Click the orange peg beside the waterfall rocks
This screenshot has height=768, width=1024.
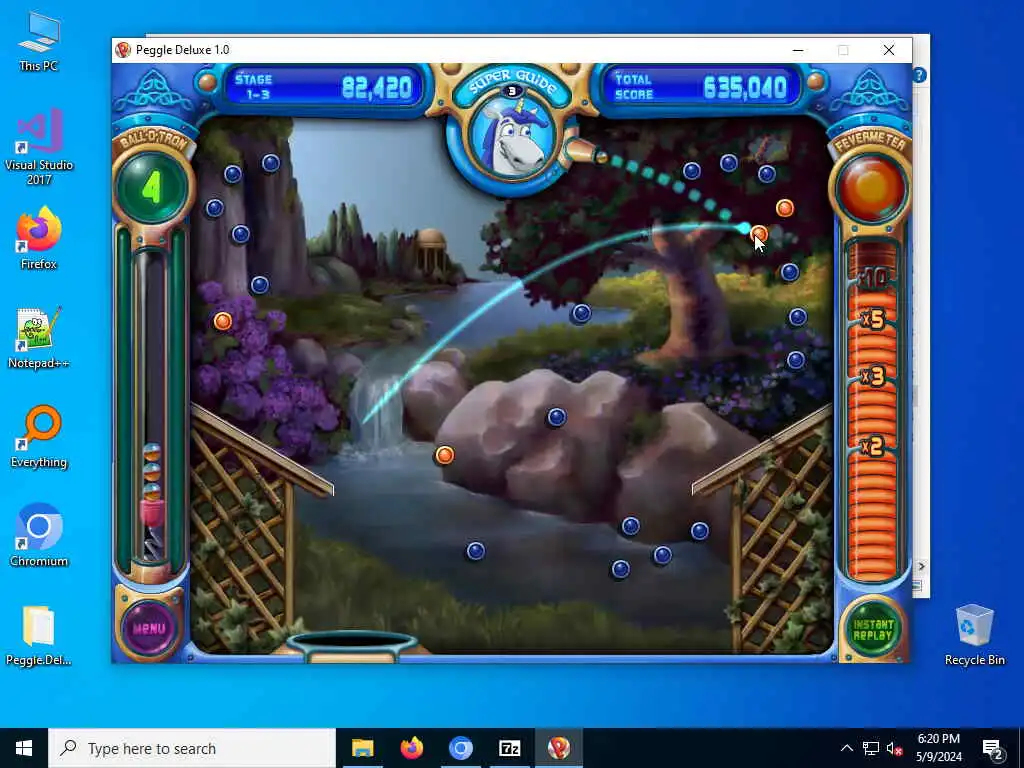(444, 455)
